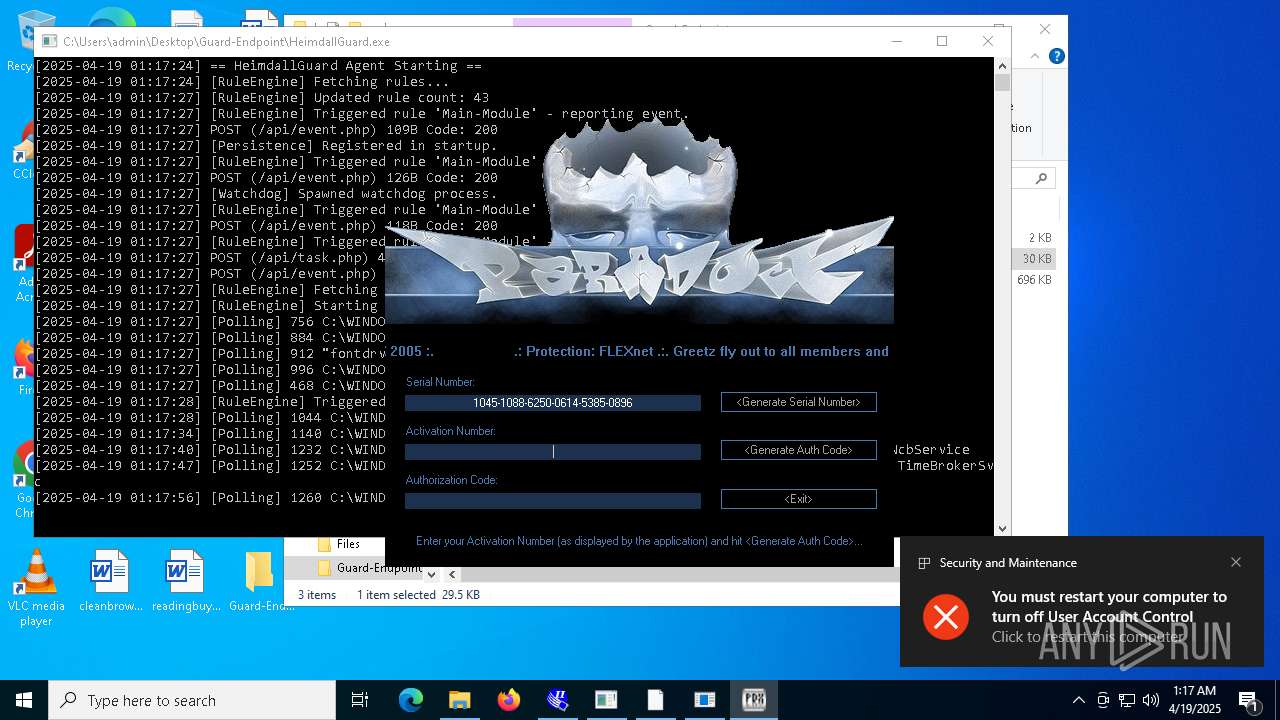Click the Generate Auth Code button
Image resolution: width=1280 pixels, height=720 pixels.
pyautogui.click(x=798, y=450)
